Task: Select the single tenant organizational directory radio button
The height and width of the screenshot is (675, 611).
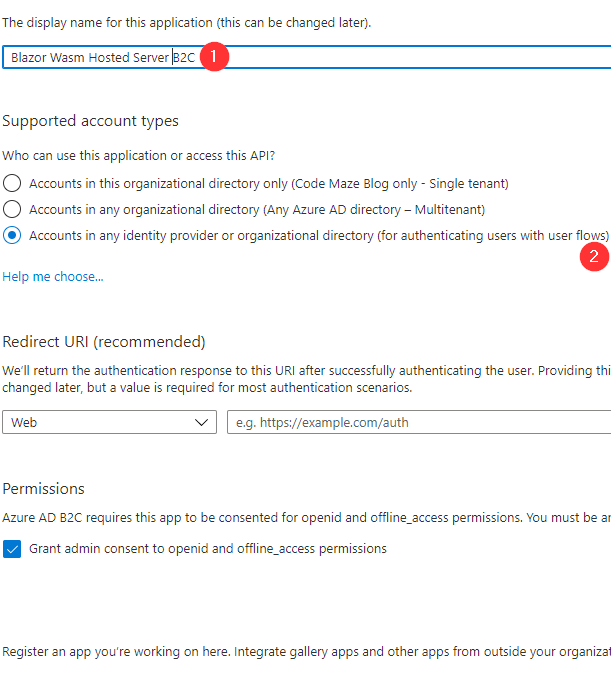Action: [12, 184]
